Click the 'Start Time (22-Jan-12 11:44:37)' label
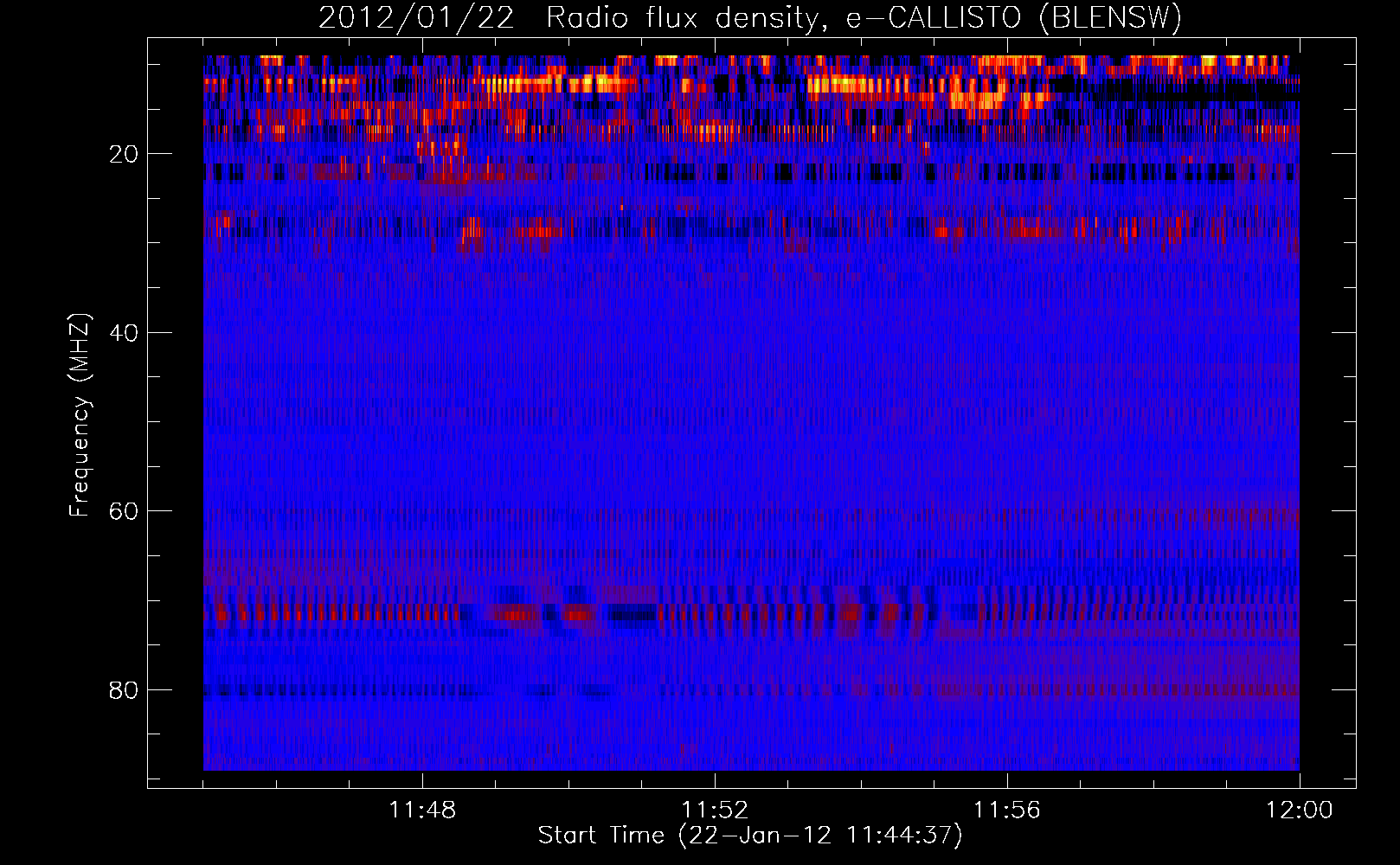The width and height of the screenshot is (1400, 865). coord(750,836)
